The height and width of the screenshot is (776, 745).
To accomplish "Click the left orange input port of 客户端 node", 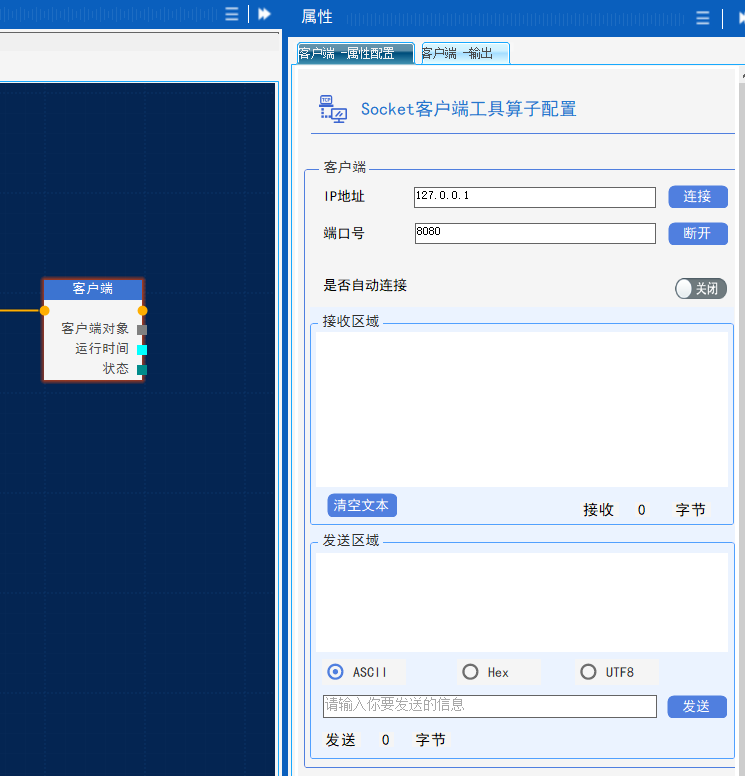I will (x=45, y=311).
